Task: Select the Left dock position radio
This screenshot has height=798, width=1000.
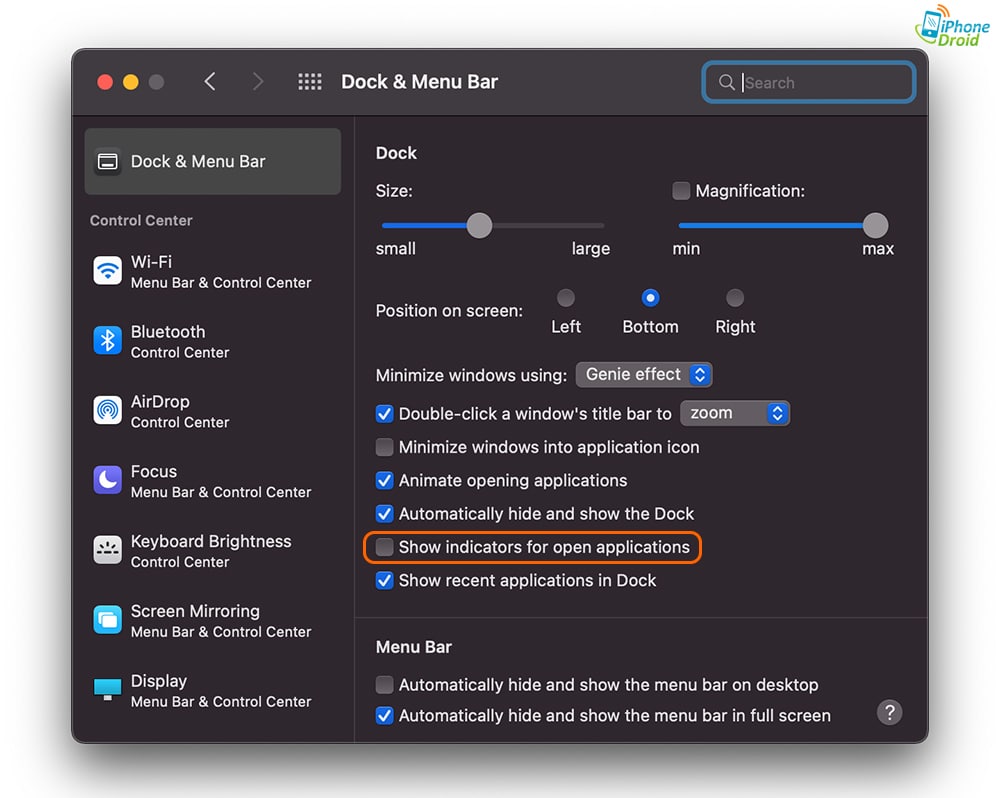Action: point(566,298)
